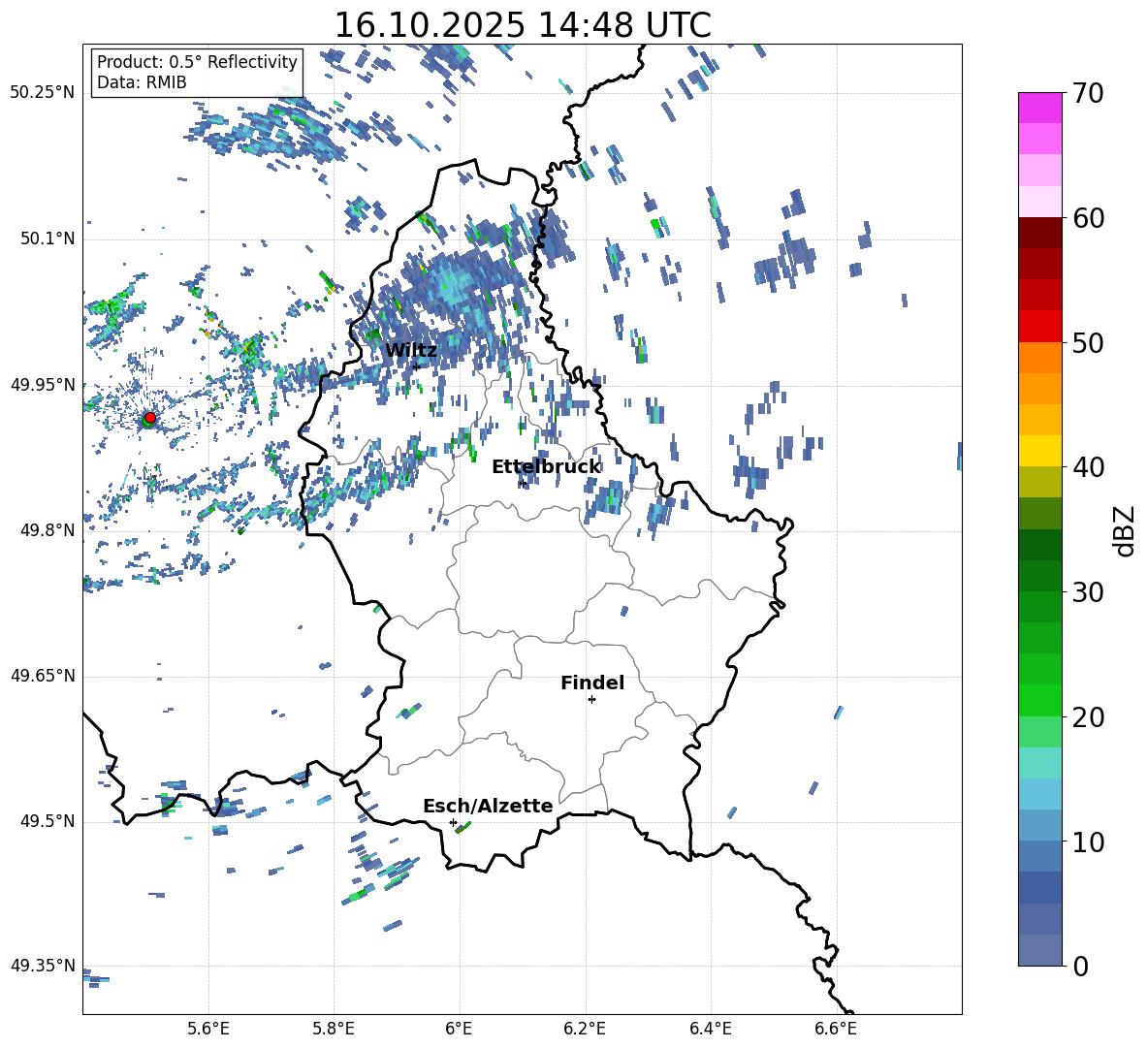Image resolution: width=1148 pixels, height=1048 pixels.
Task: Click the 6.2°E longitude label
Action: 585,1029
